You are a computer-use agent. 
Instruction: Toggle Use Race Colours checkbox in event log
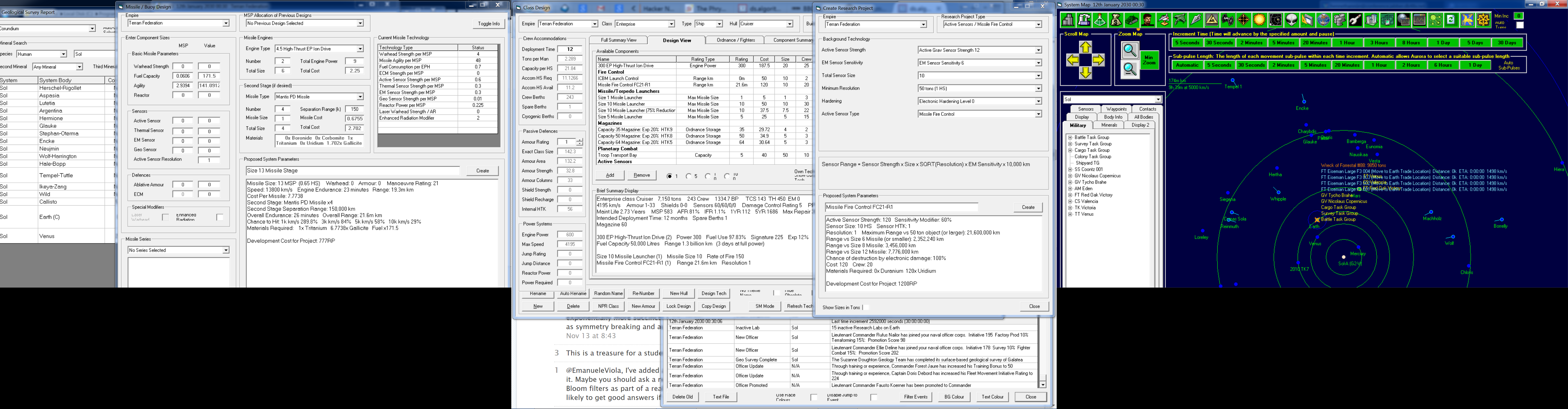pyautogui.click(x=814, y=398)
